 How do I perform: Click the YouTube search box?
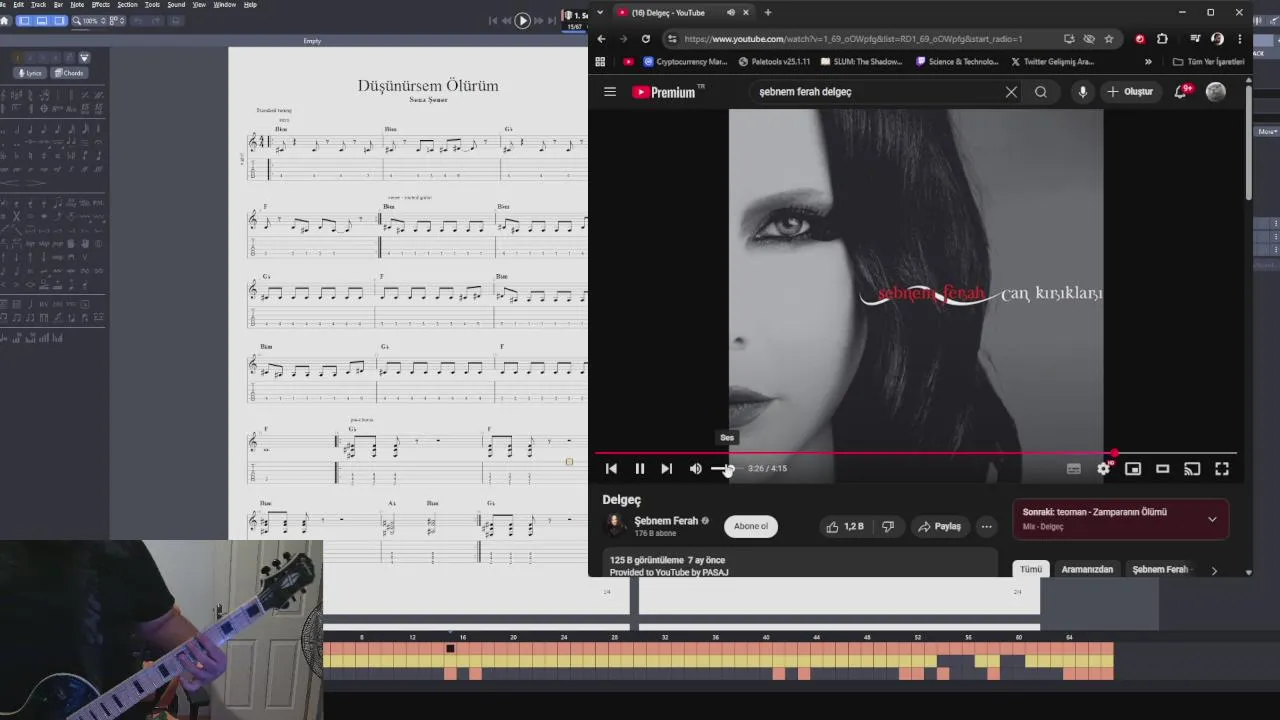878,92
